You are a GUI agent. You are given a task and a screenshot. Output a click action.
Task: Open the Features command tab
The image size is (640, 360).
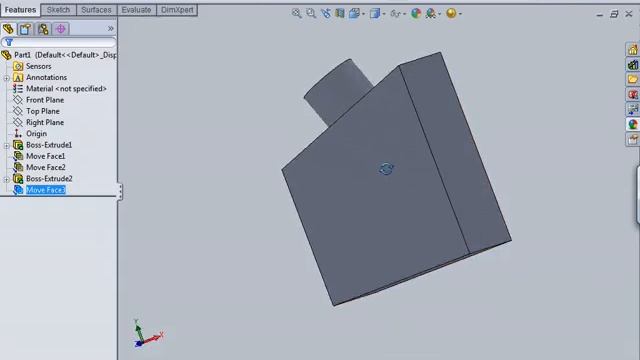pyautogui.click(x=20, y=10)
